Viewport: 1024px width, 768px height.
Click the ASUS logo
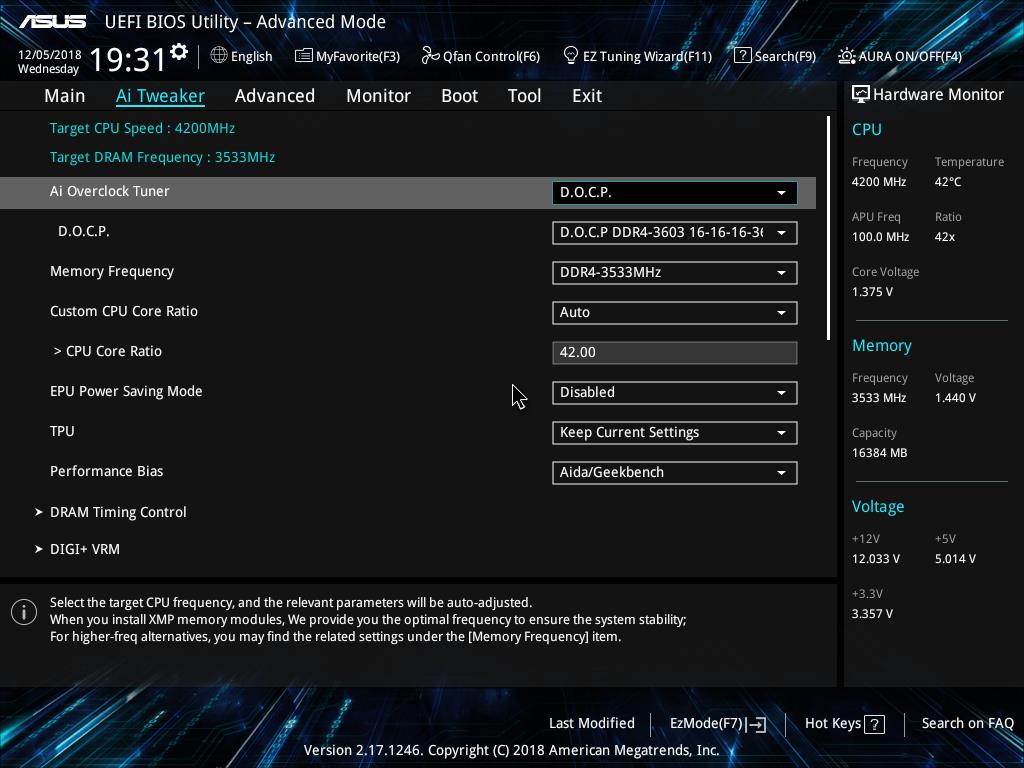point(52,22)
